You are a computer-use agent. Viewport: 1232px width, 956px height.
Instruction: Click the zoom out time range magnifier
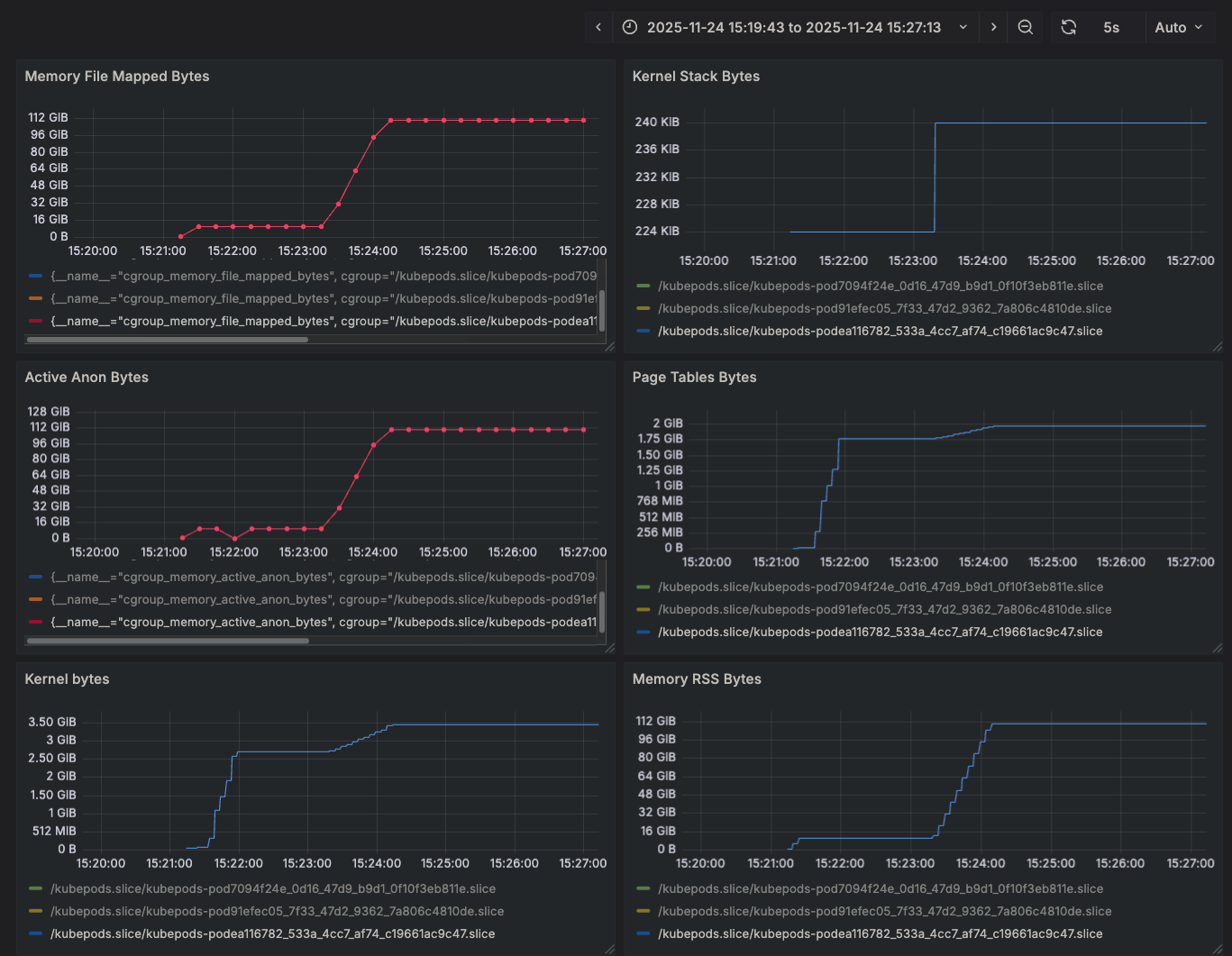pyautogui.click(x=1025, y=27)
